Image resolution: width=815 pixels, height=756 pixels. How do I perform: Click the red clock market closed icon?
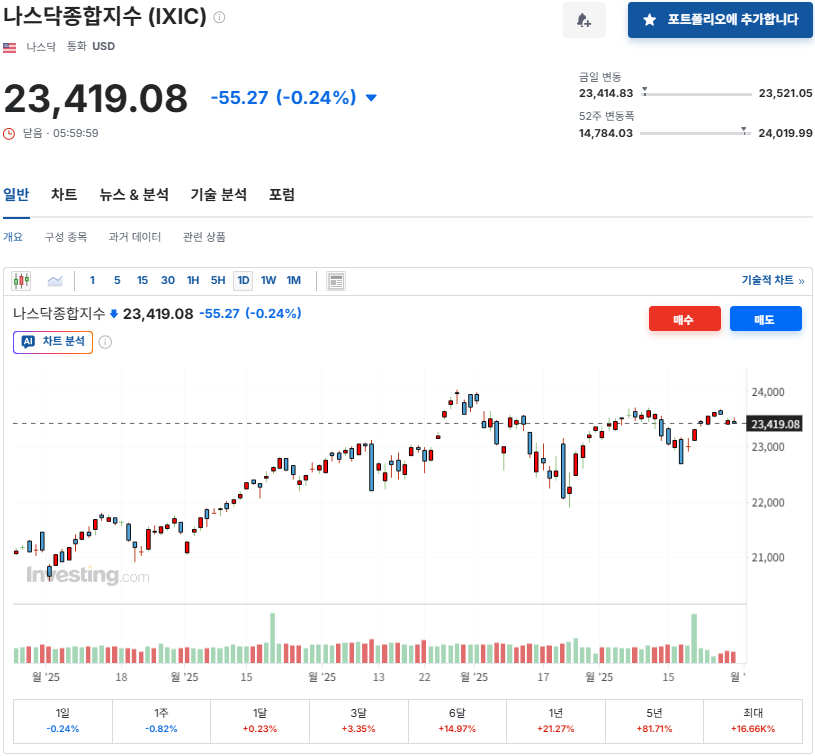tap(9, 134)
